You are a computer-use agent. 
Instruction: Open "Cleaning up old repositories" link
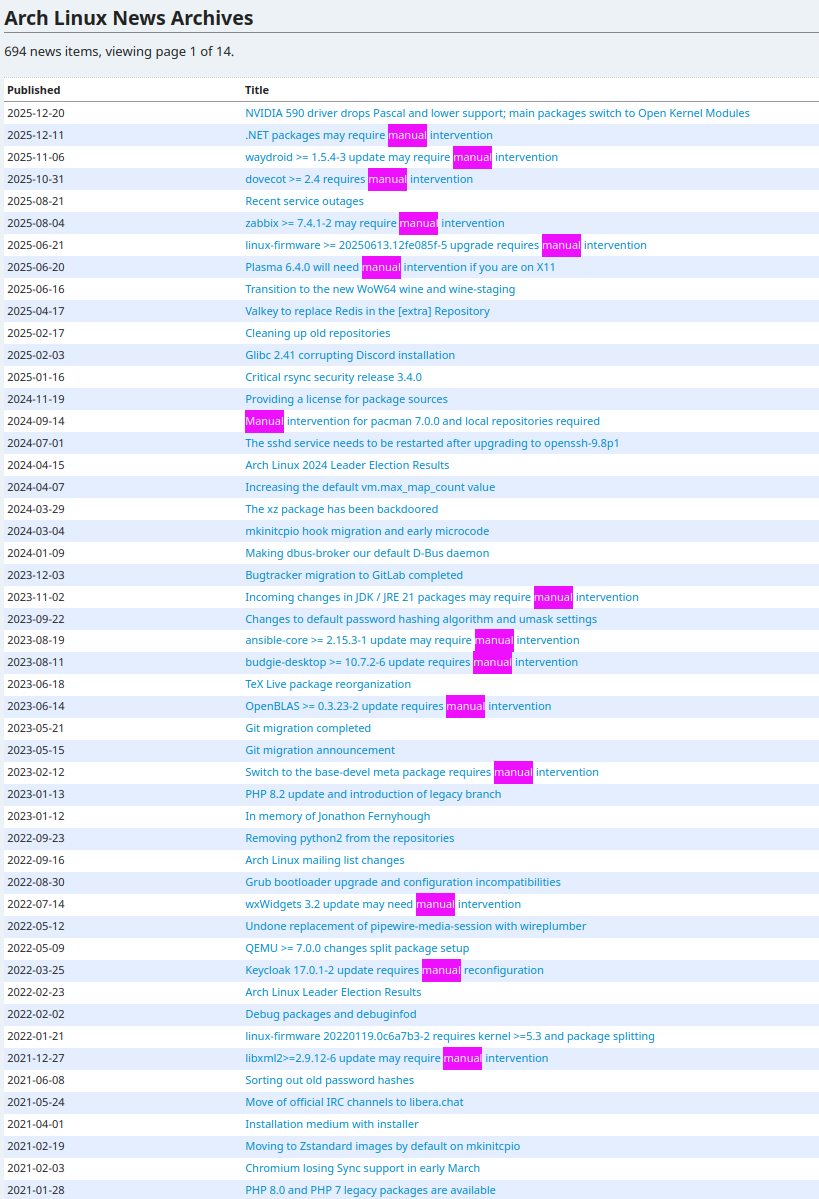click(317, 333)
